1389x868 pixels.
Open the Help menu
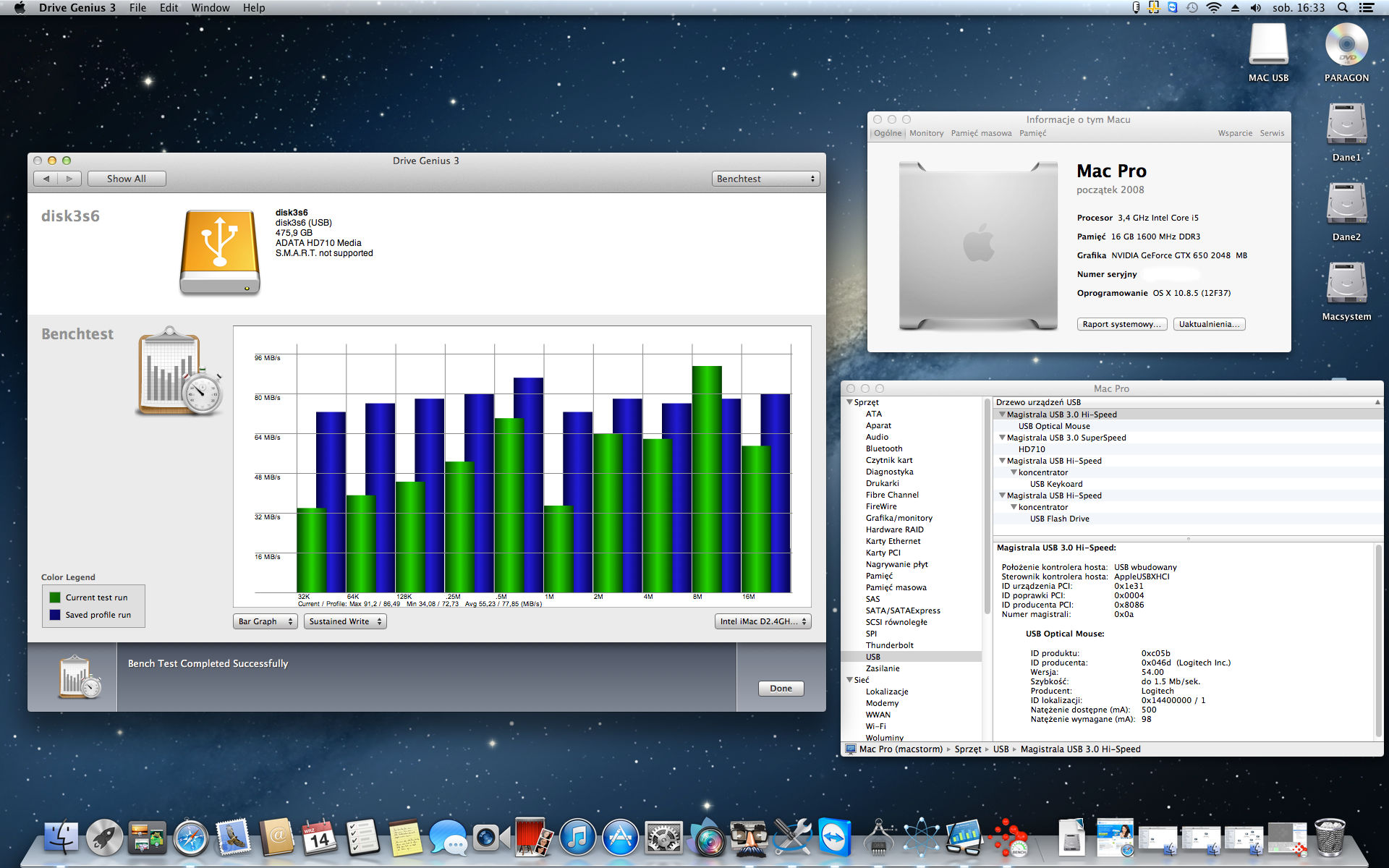[x=254, y=7]
